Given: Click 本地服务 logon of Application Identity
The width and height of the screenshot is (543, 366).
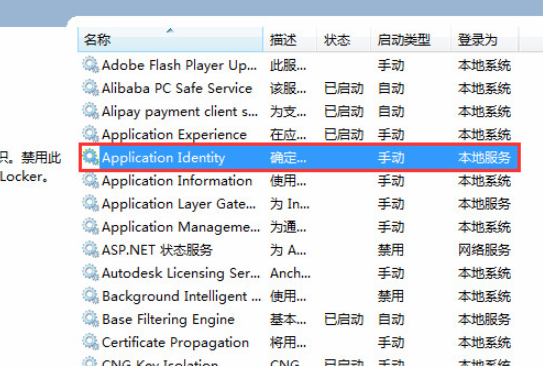Looking at the screenshot, I should (484, 158).
